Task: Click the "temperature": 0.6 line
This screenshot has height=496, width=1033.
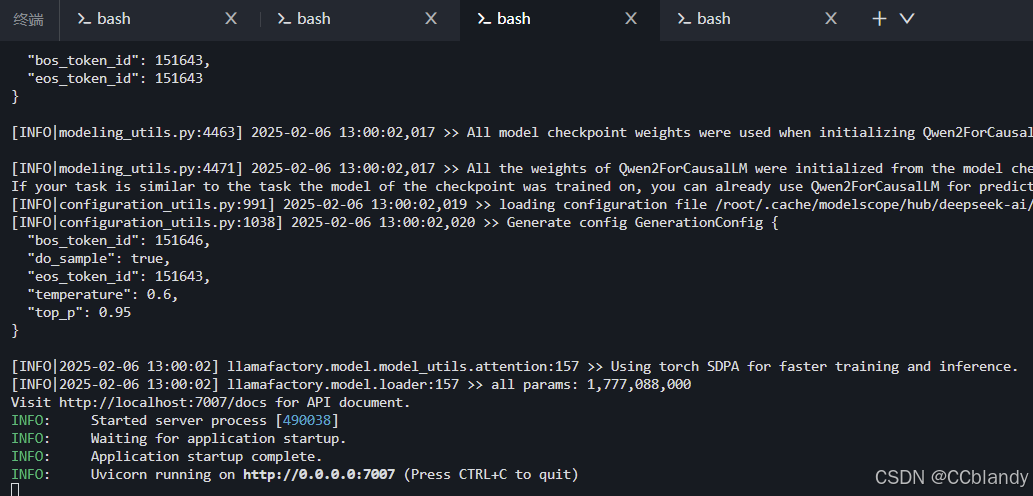Action: click(103, 294)
